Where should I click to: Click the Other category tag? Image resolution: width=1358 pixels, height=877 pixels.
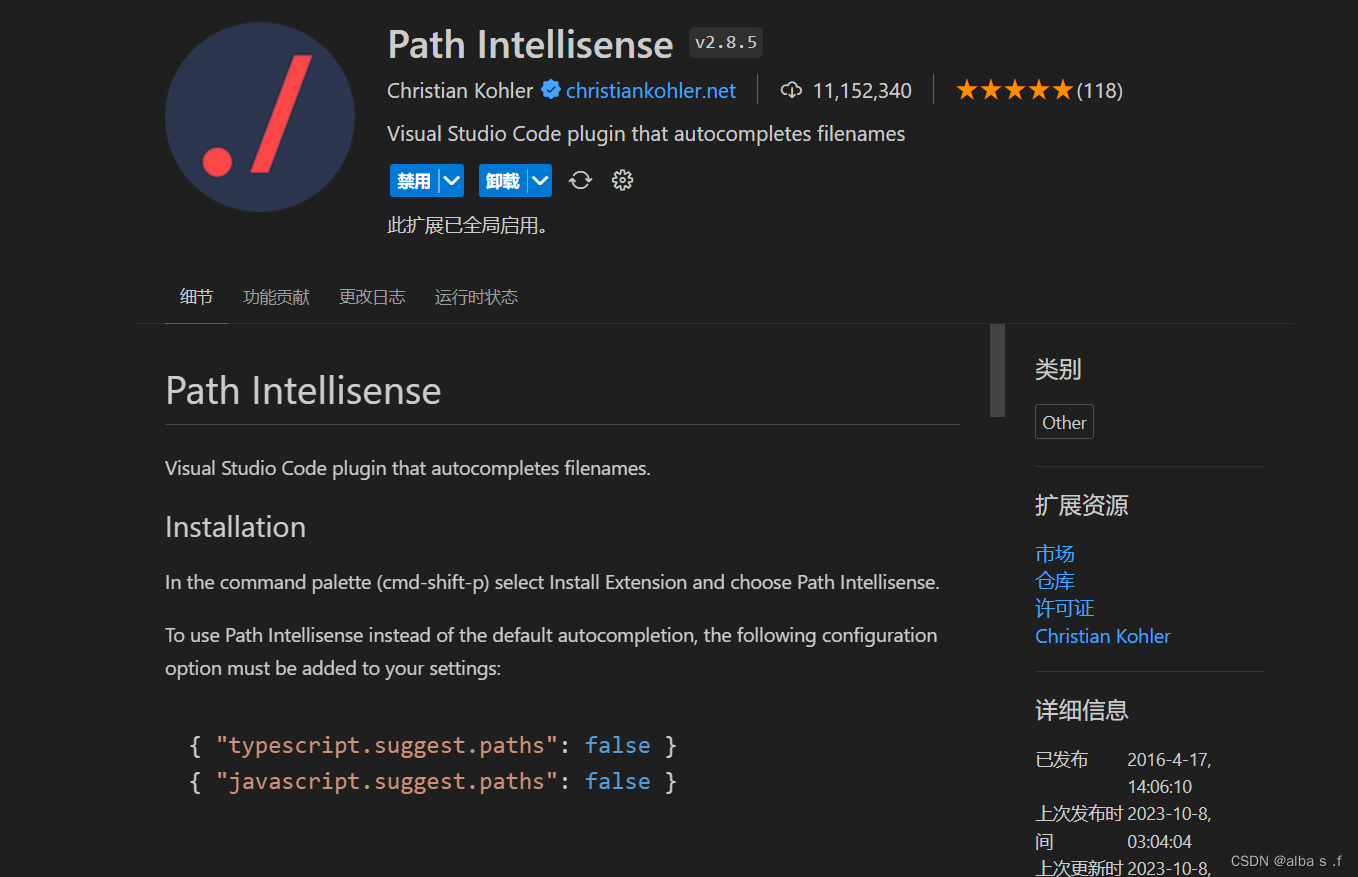tap(1064, 421)
